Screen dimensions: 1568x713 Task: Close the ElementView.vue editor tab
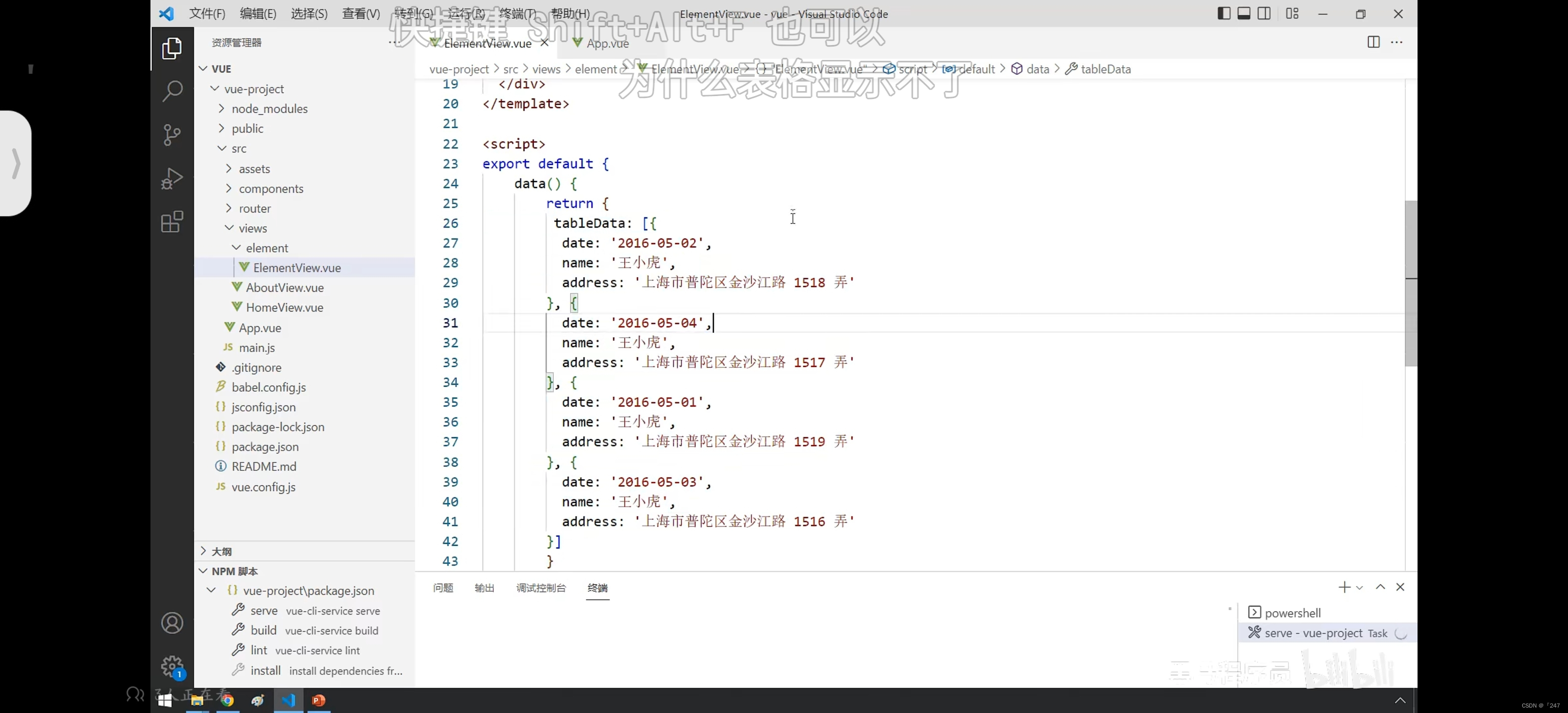pos(545,43)
